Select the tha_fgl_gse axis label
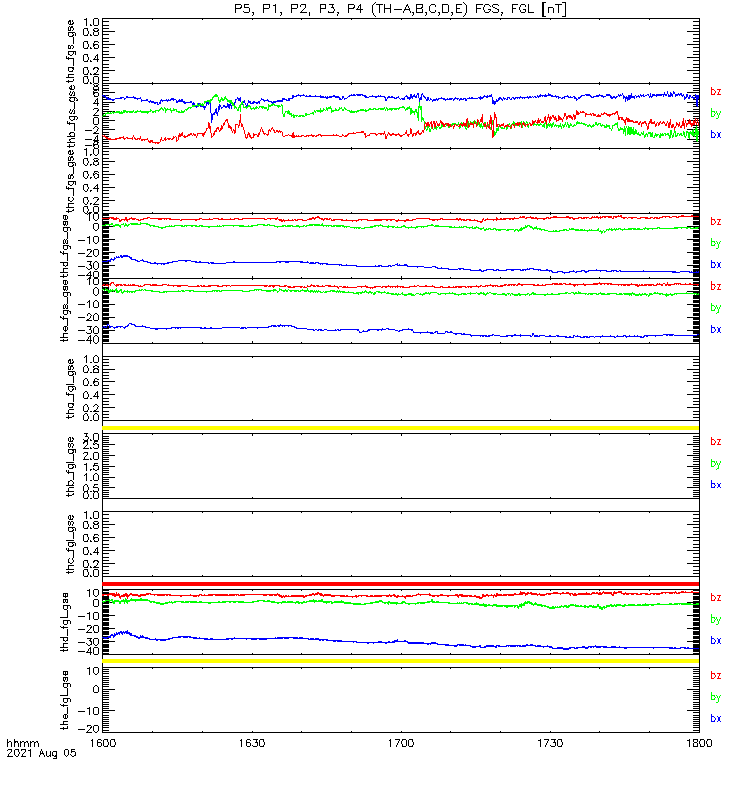750x800 pixels. 70,389
